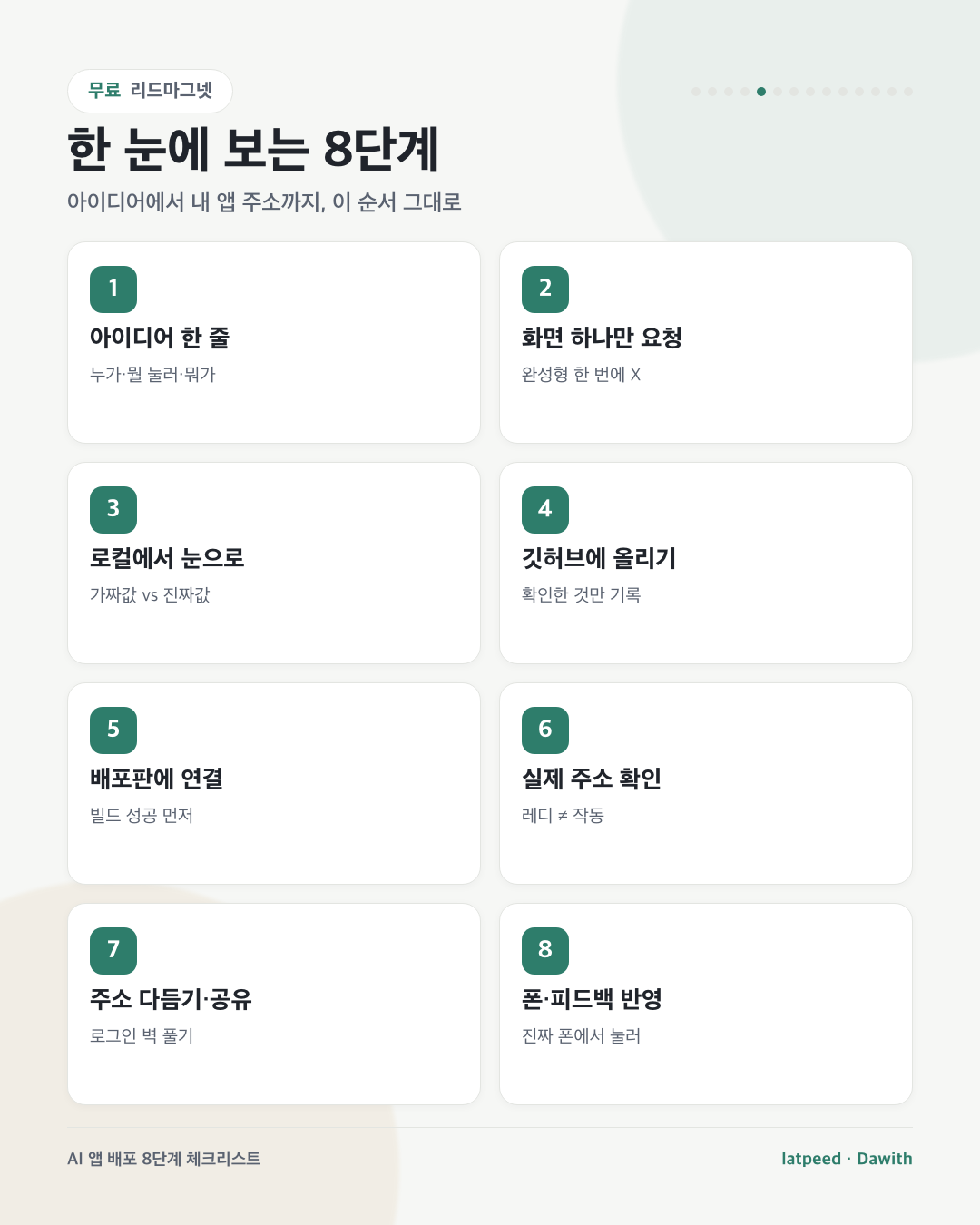The height and width of the screenshot is (1225, 980).
Task: Open the latpeed · Dawith footer link
Action: point(847,1159)
